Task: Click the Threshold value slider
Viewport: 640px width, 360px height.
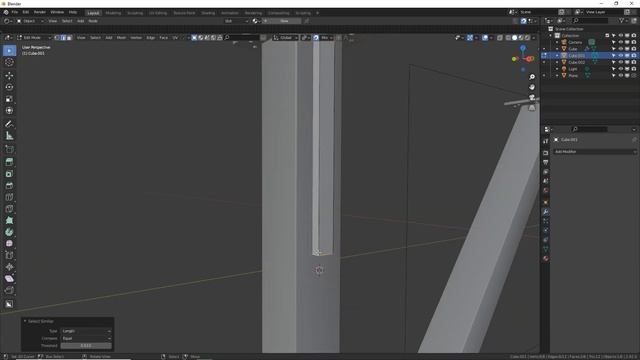Action: pos(86,346)
